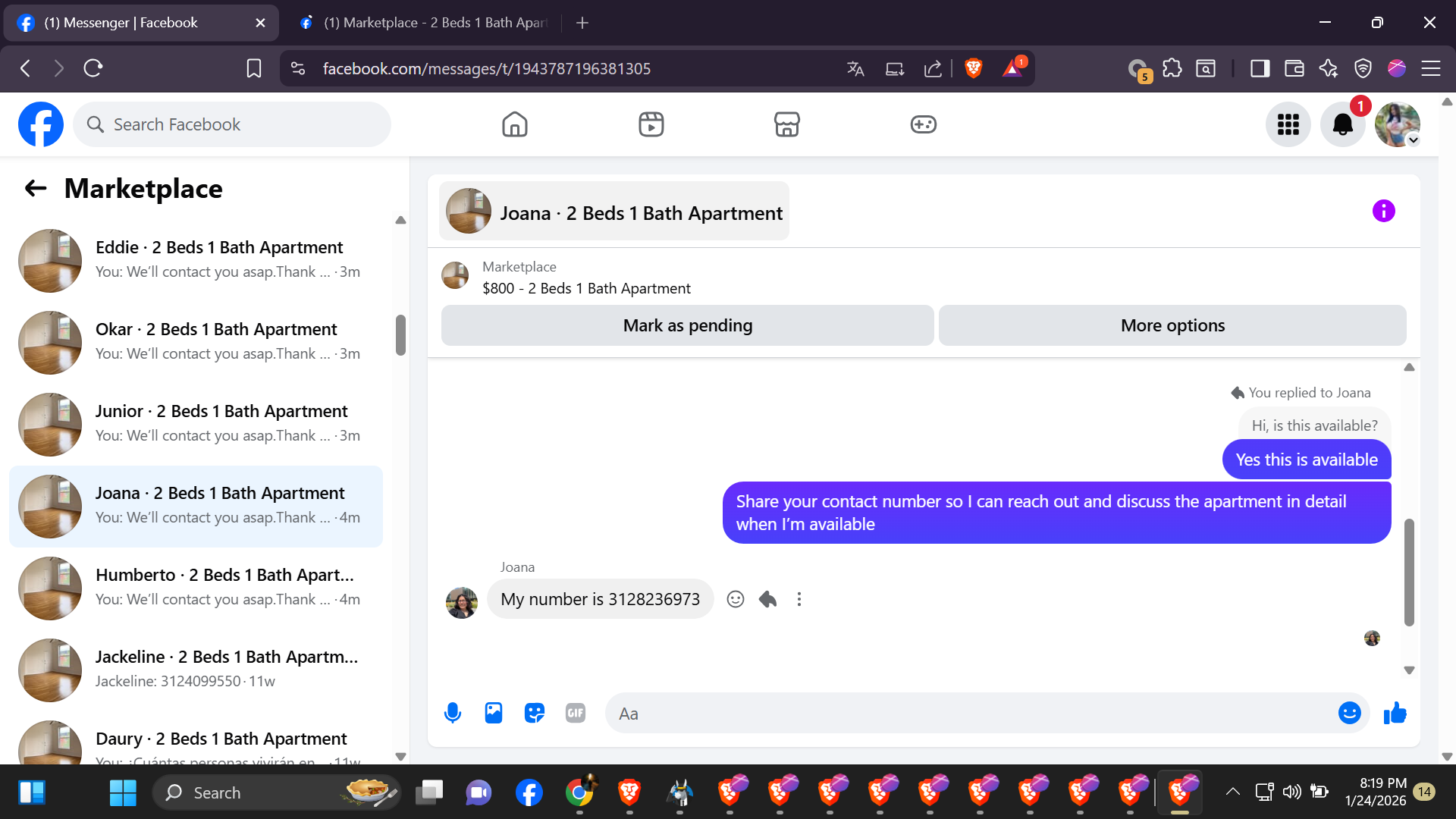Open Facebook Marketplace navigation icon

click(x=786, y=124)
